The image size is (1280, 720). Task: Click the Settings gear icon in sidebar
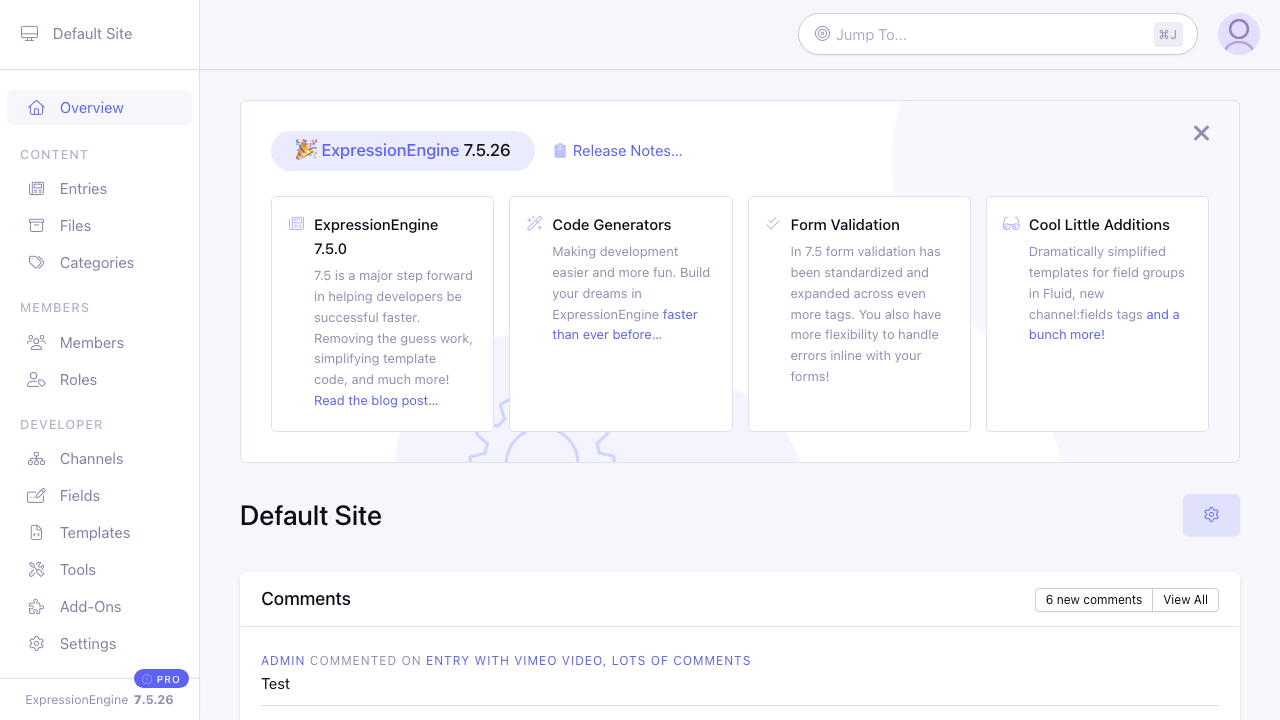coord(36,644)
